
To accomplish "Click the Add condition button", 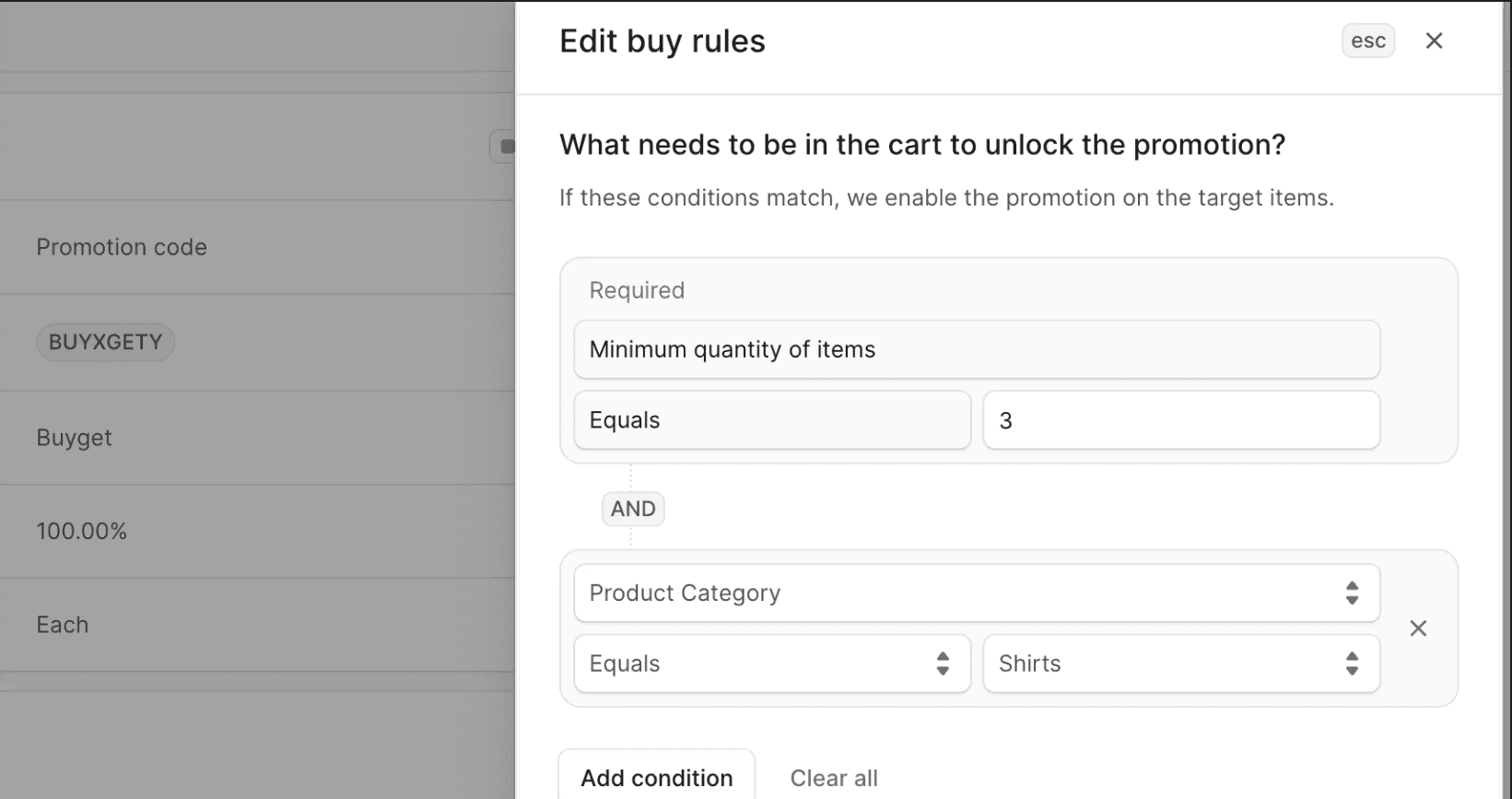I will [656, 777].
